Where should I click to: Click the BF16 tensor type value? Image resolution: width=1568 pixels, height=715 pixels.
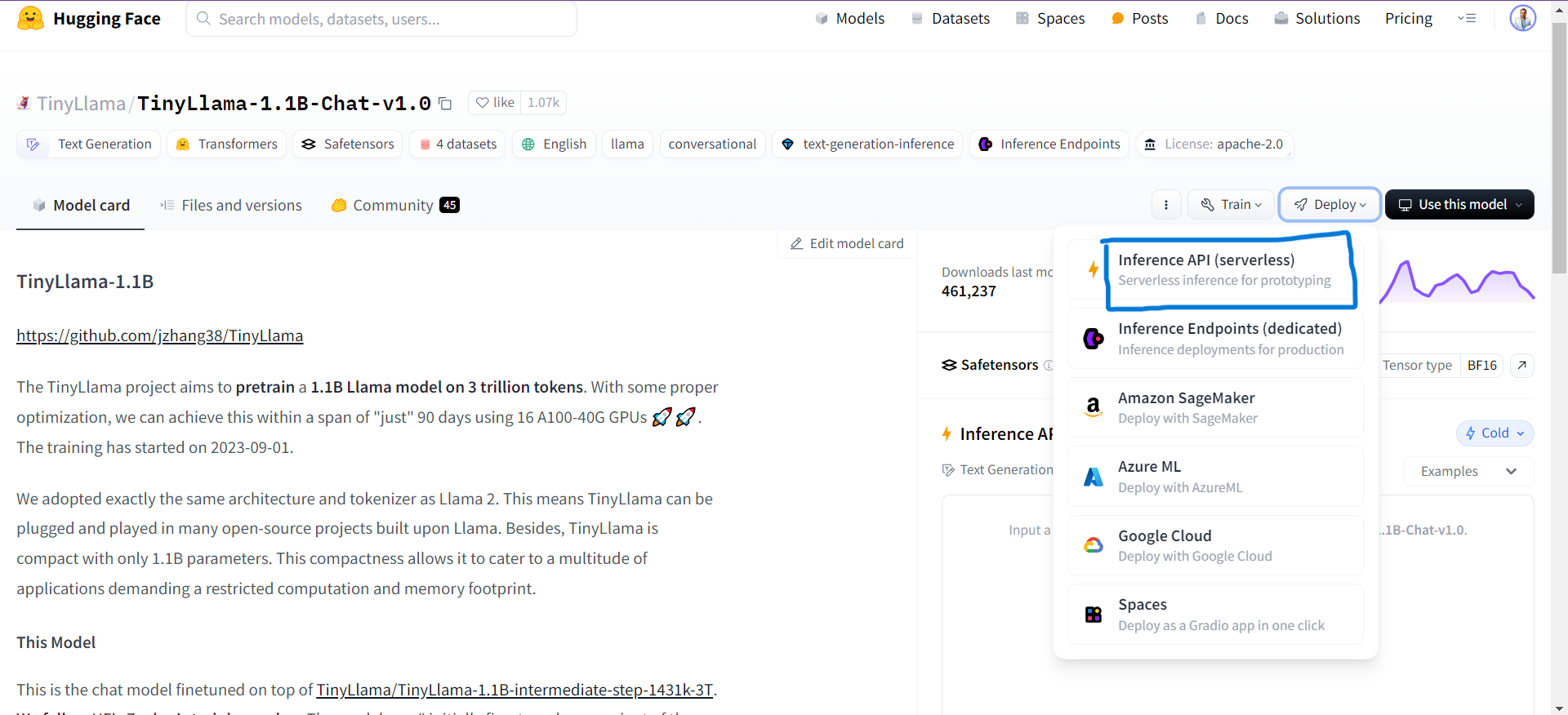coord(1481,365)
